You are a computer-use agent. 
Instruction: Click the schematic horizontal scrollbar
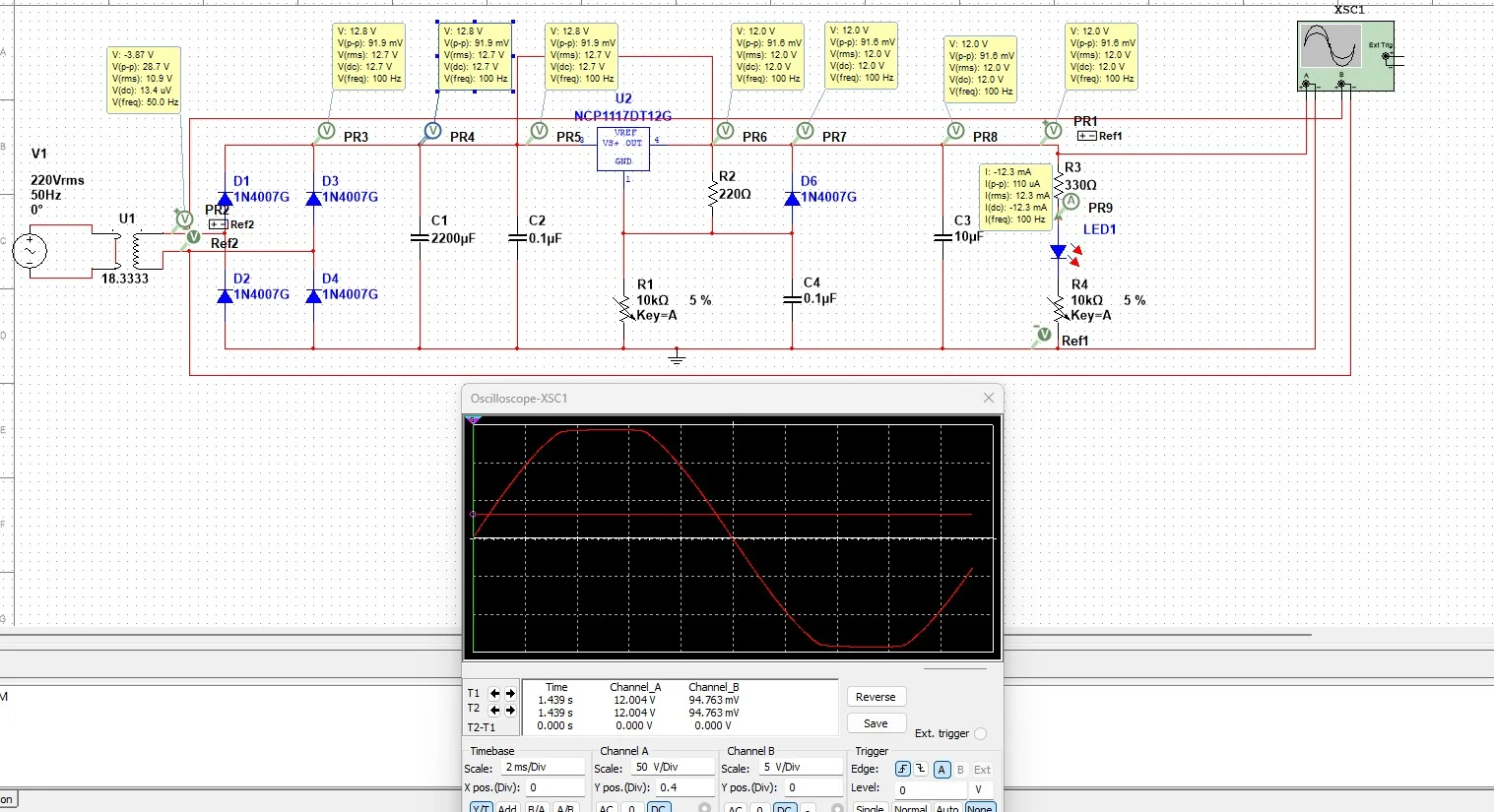(658, 635)
